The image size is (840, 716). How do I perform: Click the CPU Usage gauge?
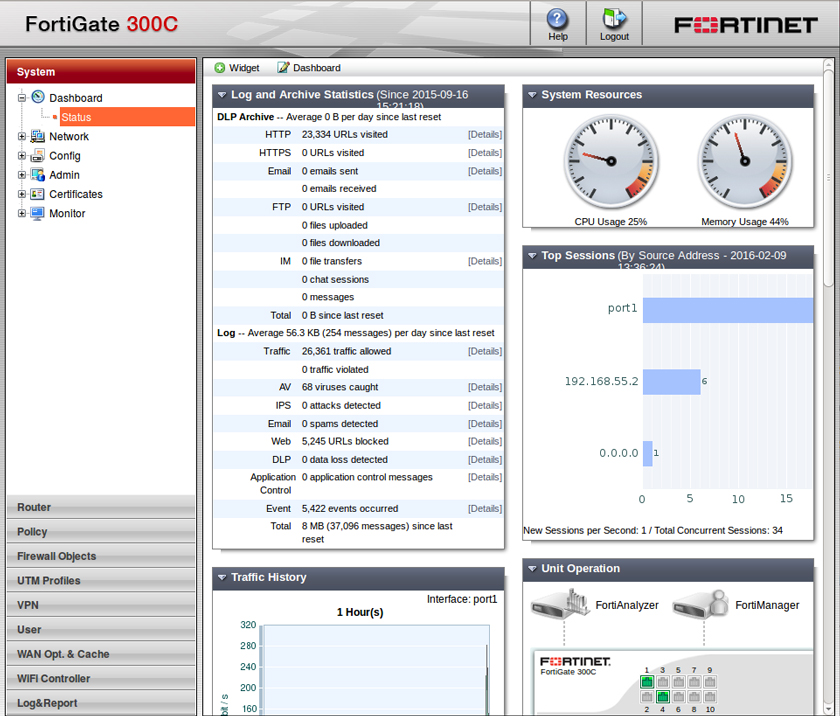(611, 161)
